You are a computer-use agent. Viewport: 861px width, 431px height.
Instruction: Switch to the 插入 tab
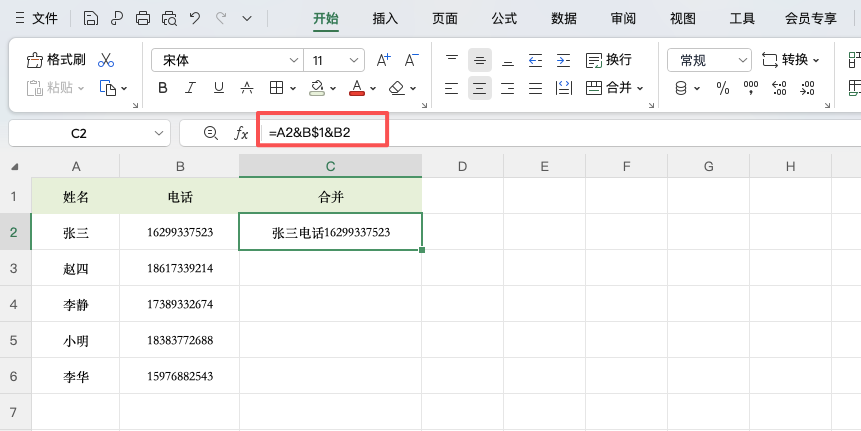[385, 19]
